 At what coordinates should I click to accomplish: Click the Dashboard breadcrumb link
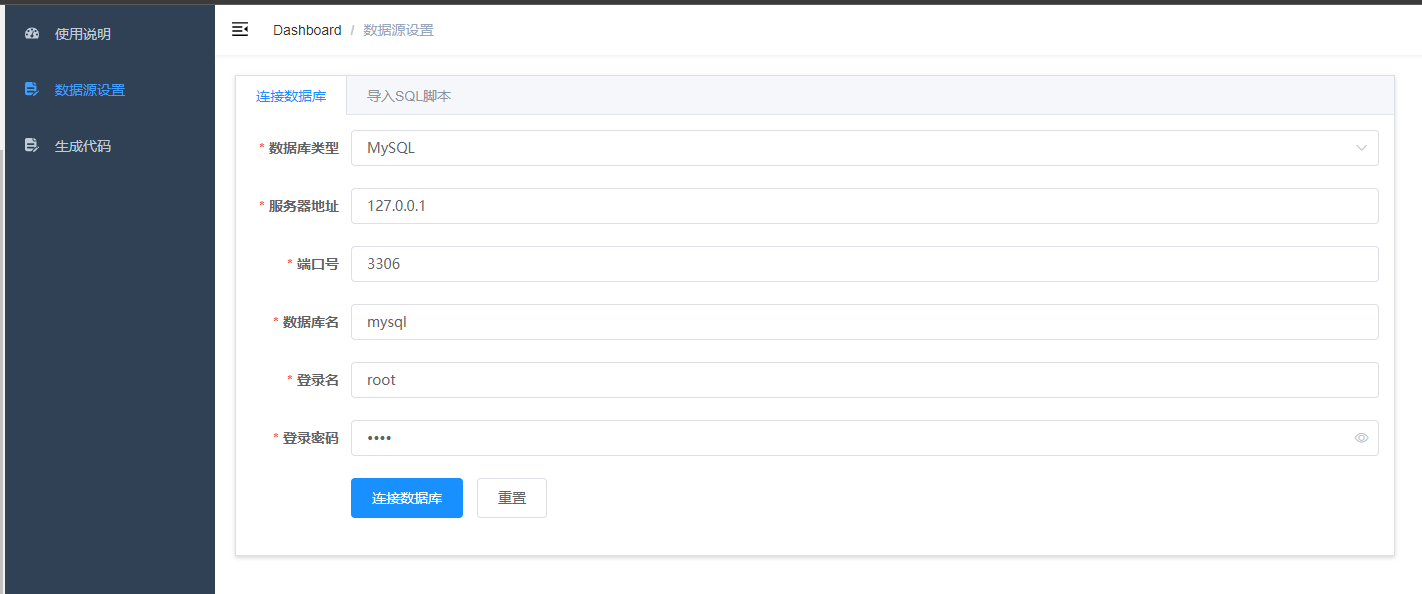click(307, 30)
